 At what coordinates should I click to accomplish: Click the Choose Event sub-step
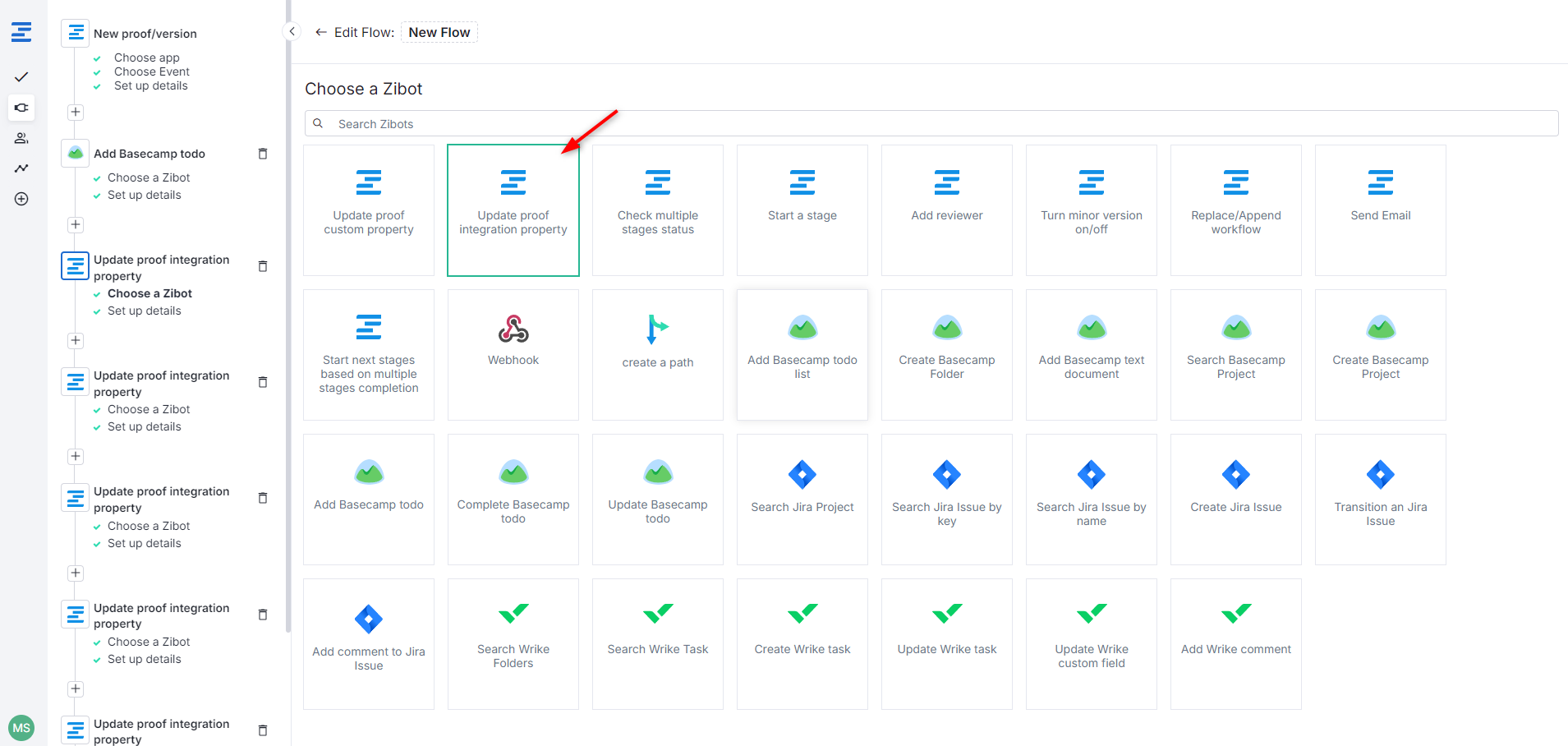click(152, 71)
